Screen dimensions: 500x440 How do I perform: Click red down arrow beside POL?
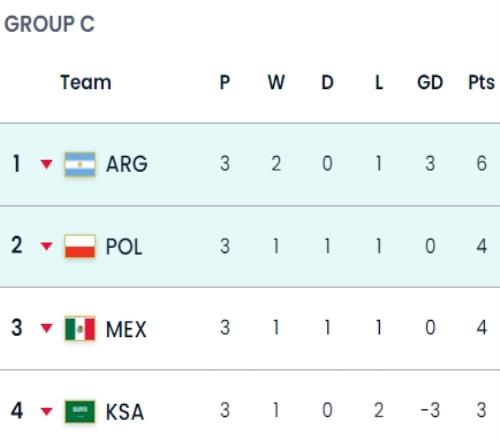pyautogui.click(x=46, y=246)
